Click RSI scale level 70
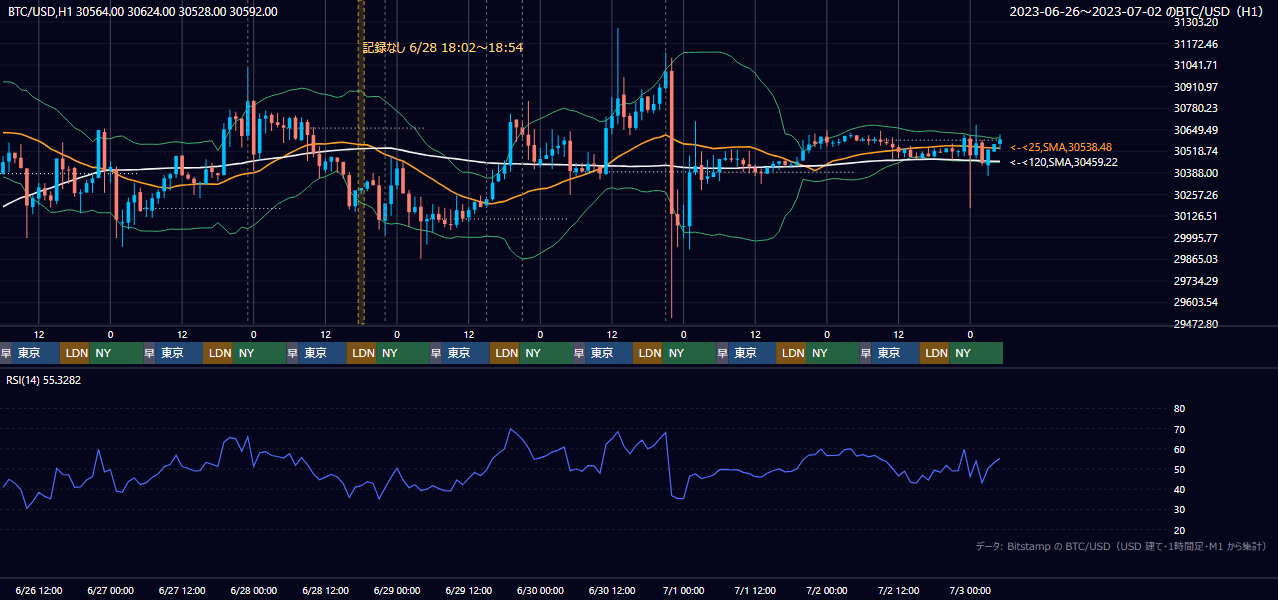Image resolution: width=1278 pixels, height=600 pixels. click(1179, 429)
